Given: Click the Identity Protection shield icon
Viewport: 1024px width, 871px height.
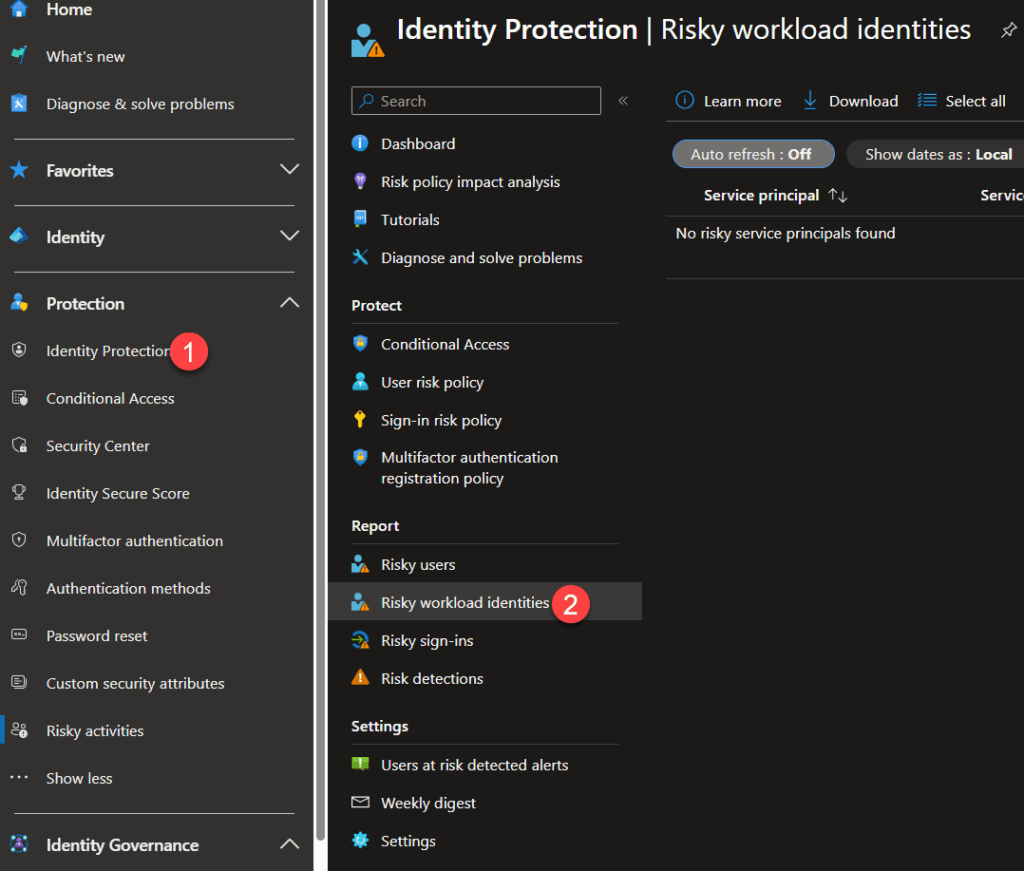Looking at the screenshot, I should [x=19, y=350].
